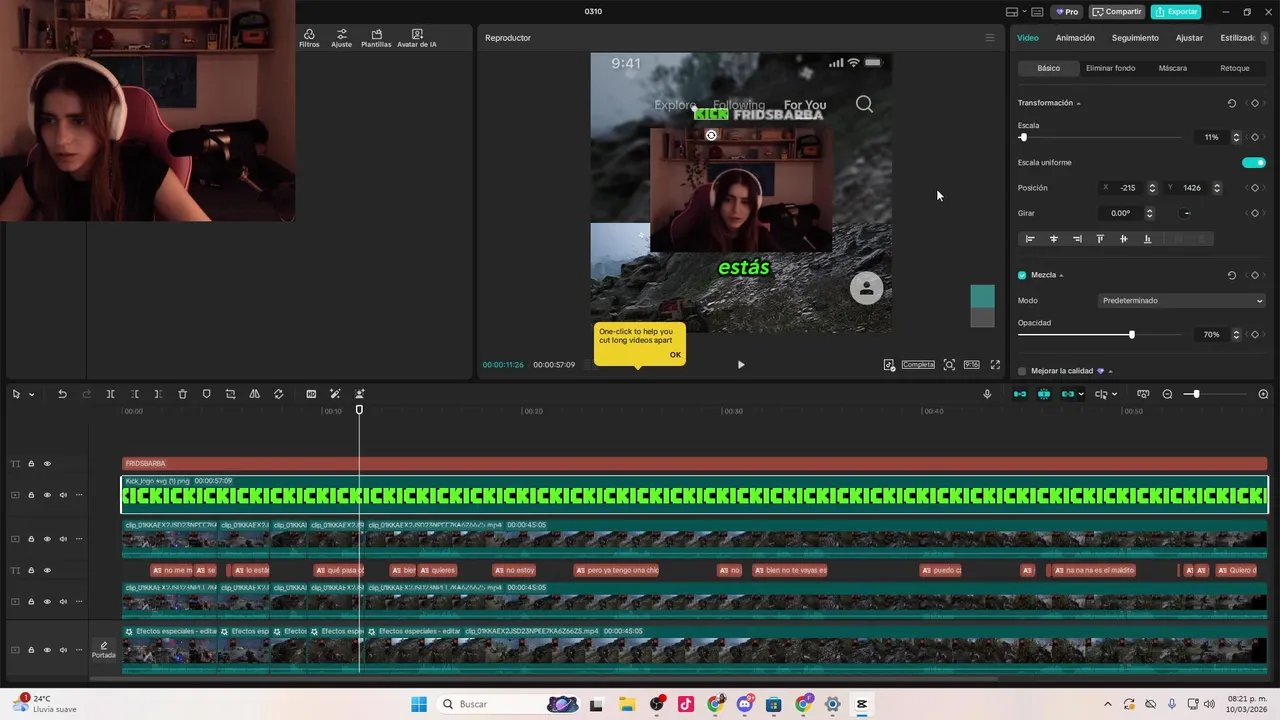Viewport: 1280px width, 720px height.
Task: Click align top icon in position row
Action: pyautogui.click(x=1100, y=239)
